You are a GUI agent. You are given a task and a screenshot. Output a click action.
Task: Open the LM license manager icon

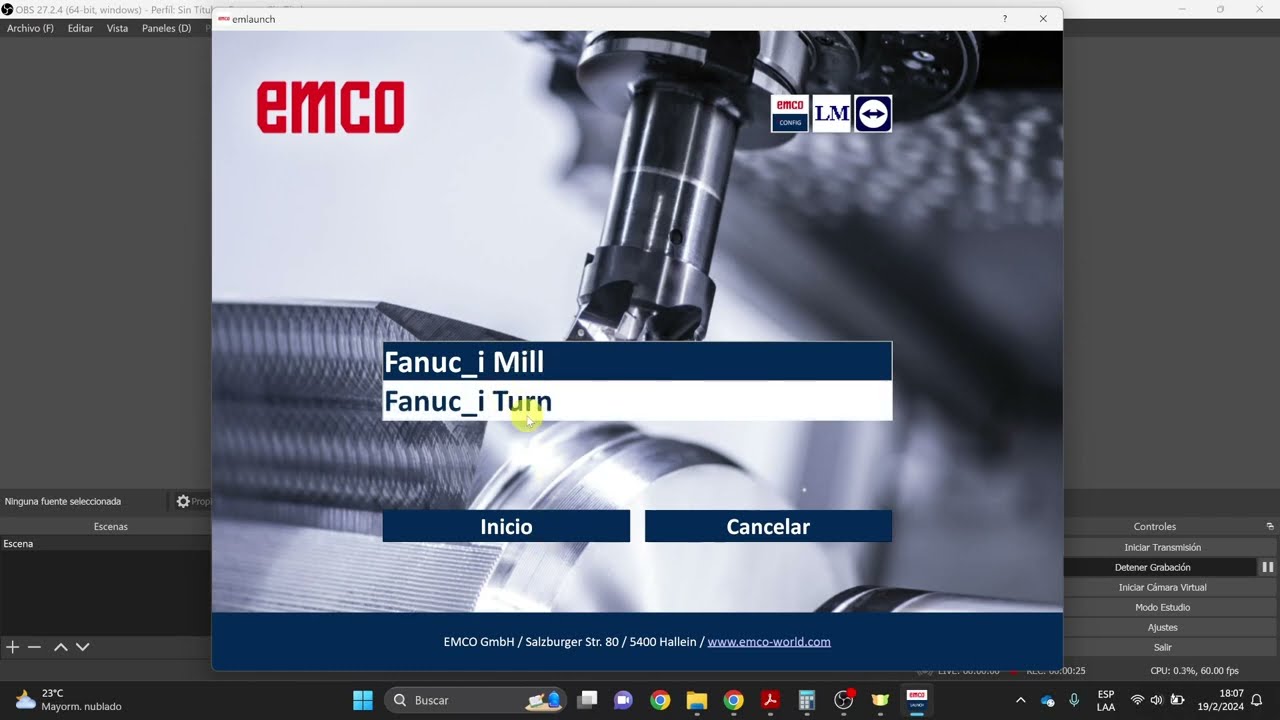tap(832, 114)
